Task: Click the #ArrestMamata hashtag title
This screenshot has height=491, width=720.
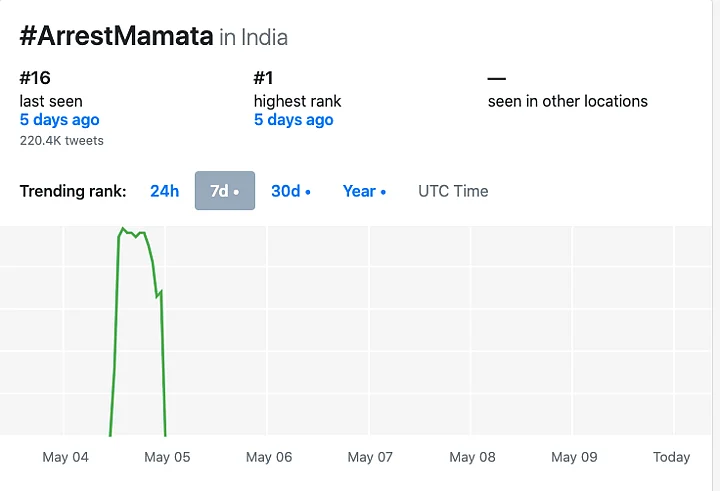Action: [116, 37]
